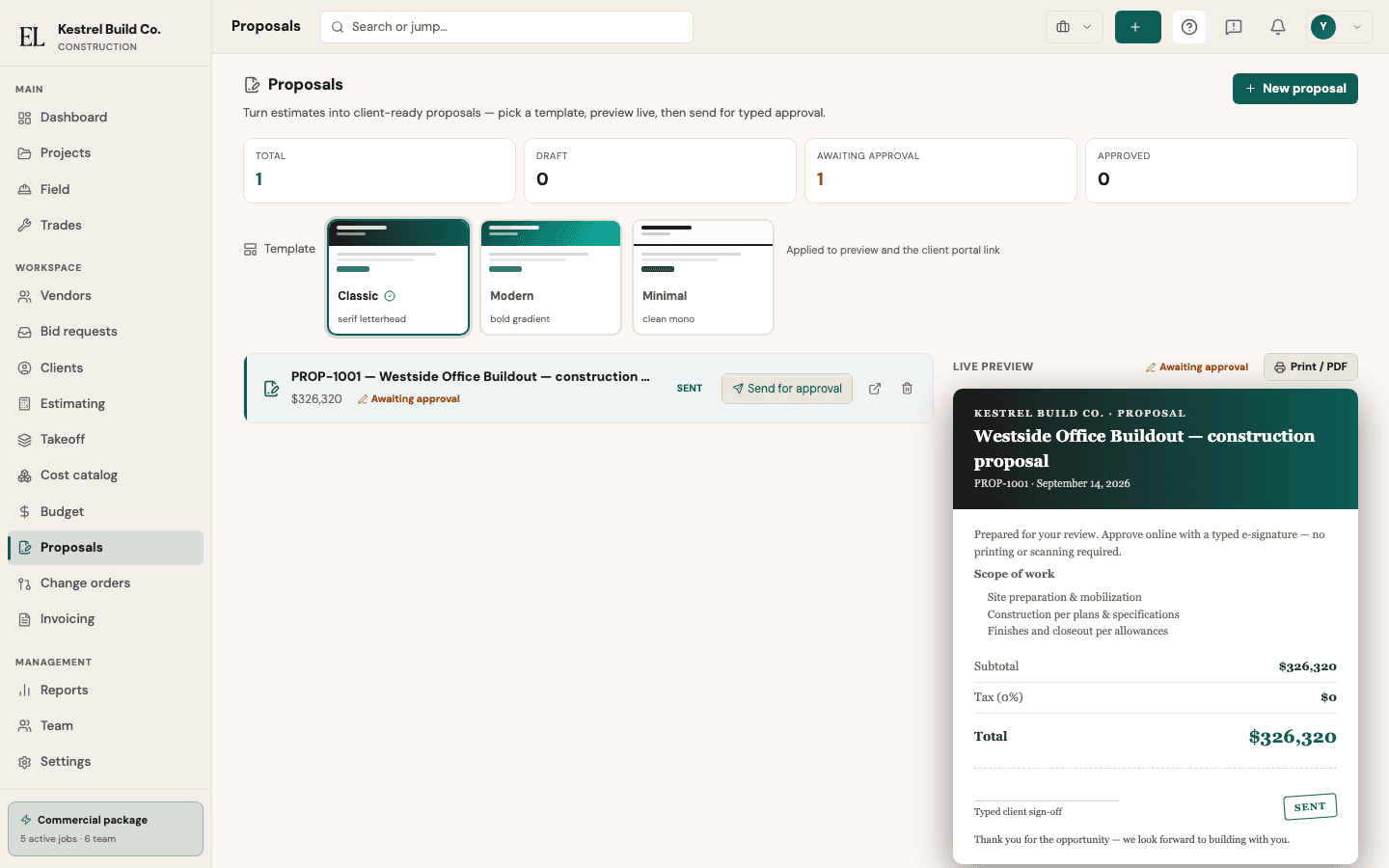Open Invoicing in the sidebar

[x=106, y=619]
